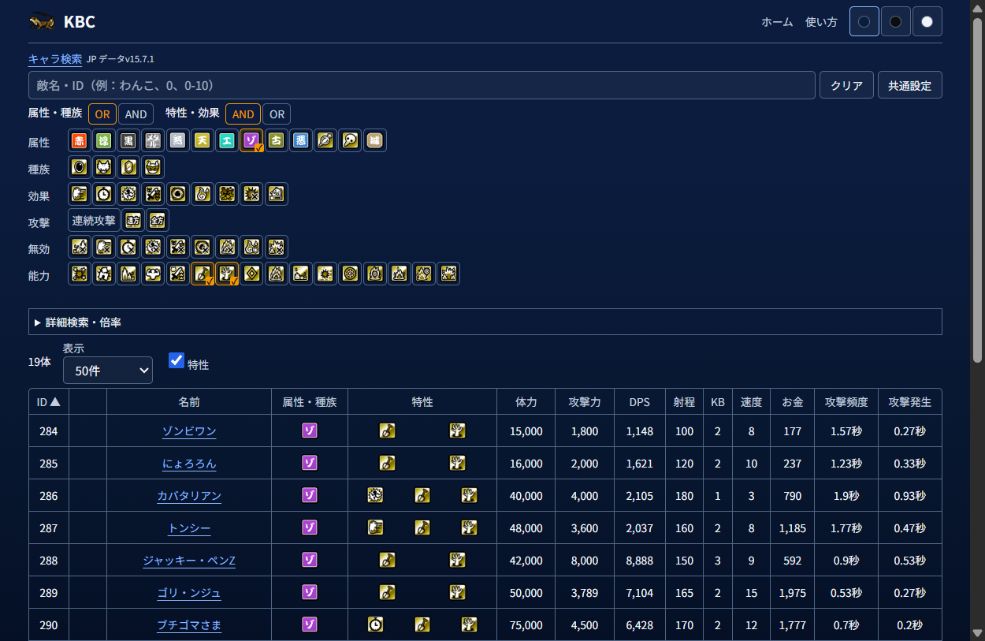
Task: Open 使い方 in the top navigation
Action: tap(821, 23)
